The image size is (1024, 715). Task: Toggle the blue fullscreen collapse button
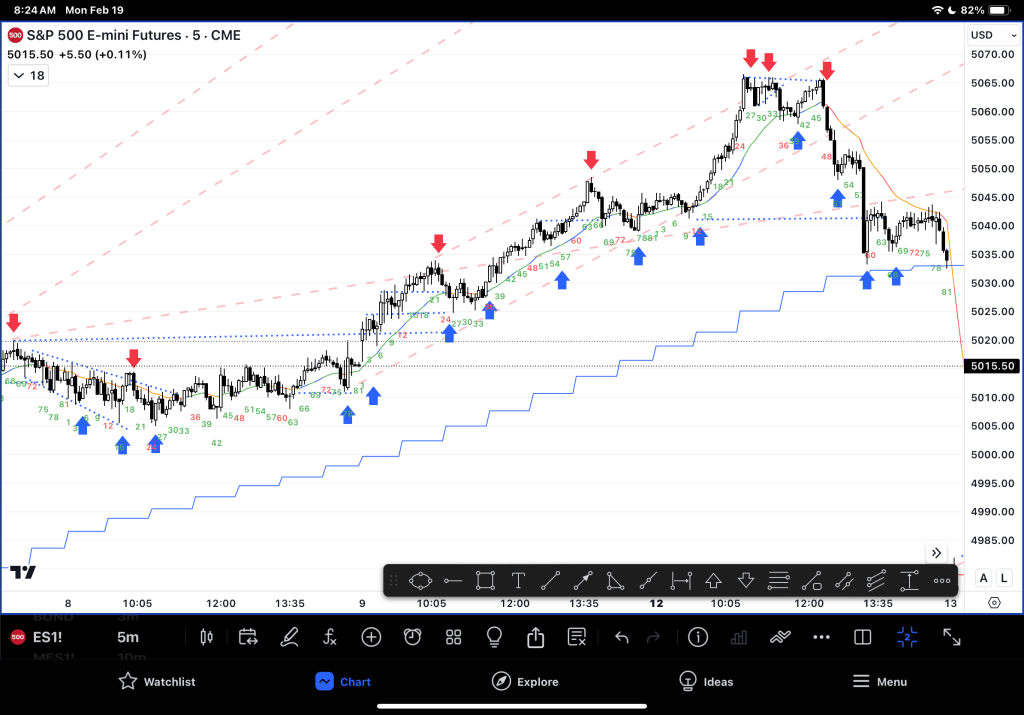907,637
